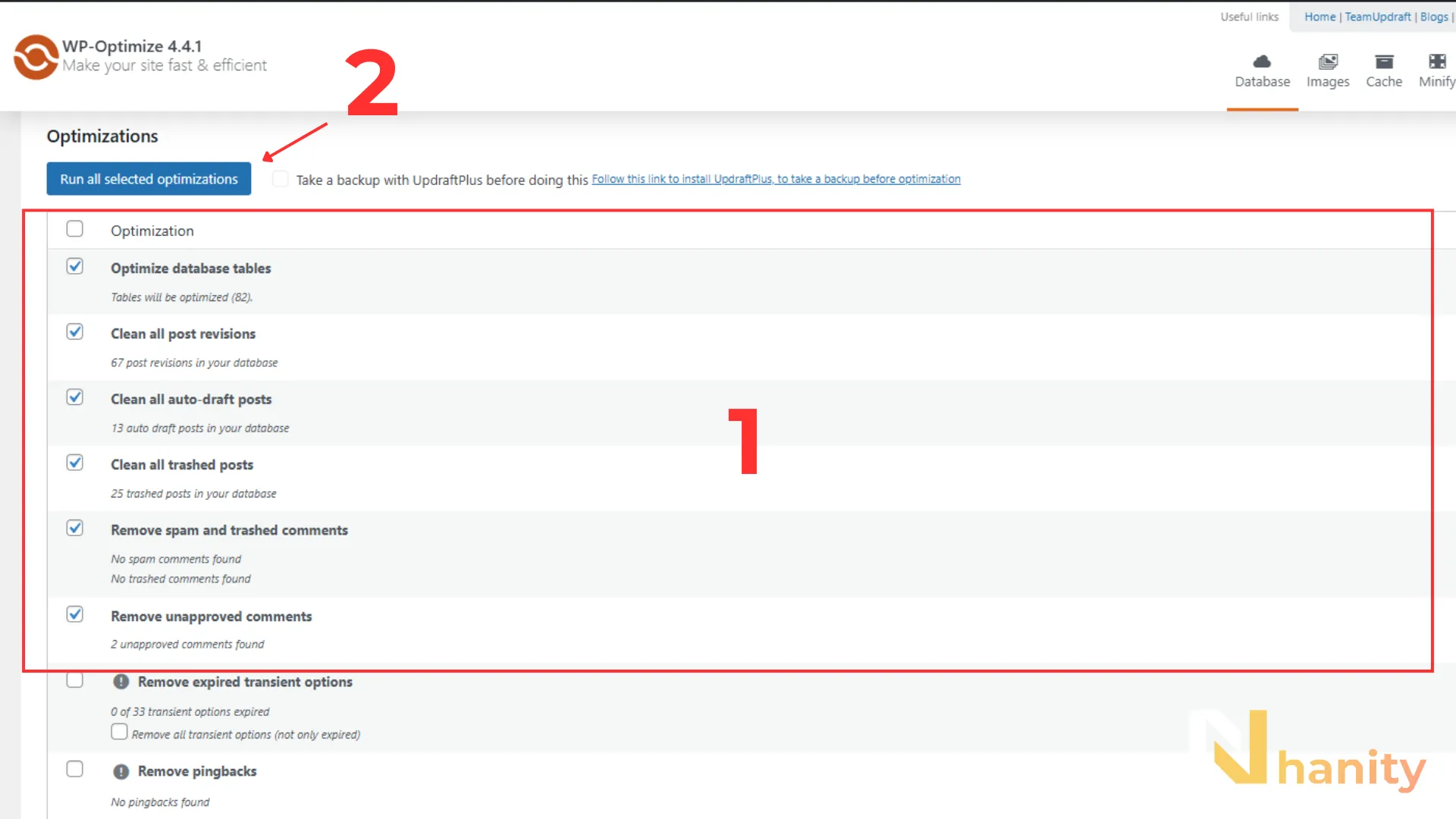
Task: Uncheck Clean all auto-draft posts
Action: 74,397
